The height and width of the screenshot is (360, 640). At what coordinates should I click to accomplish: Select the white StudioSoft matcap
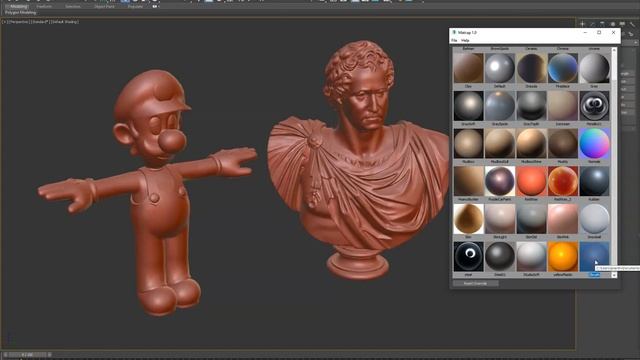pyautogui.click(x=531, y=256)
